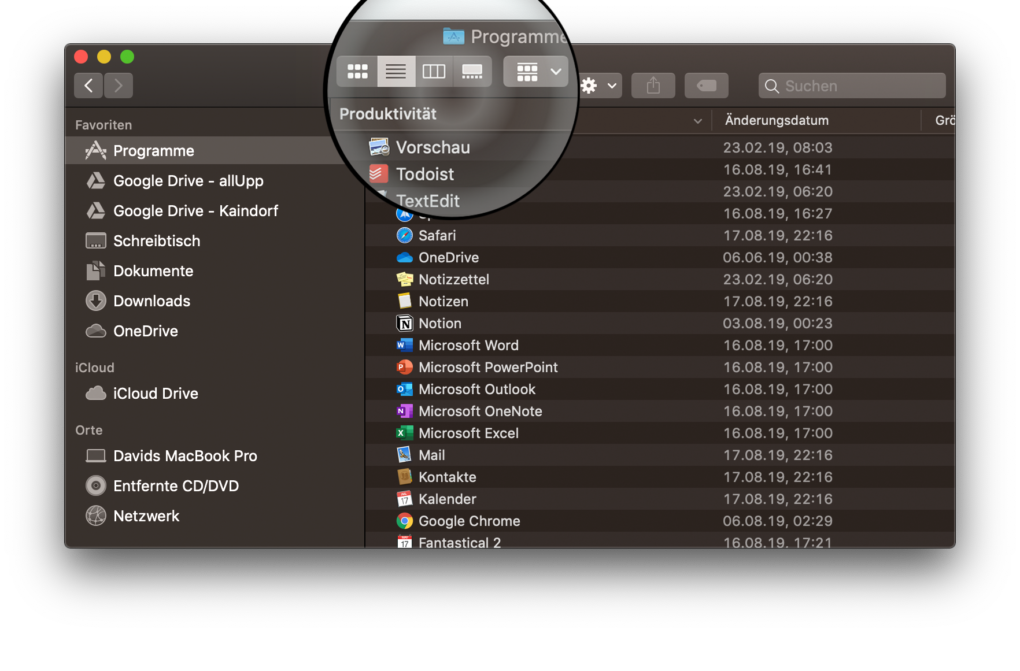Click the Edit Tags toolbar button
The width and height of the screenshot is (1020, 671).
(x=706, y=85)
